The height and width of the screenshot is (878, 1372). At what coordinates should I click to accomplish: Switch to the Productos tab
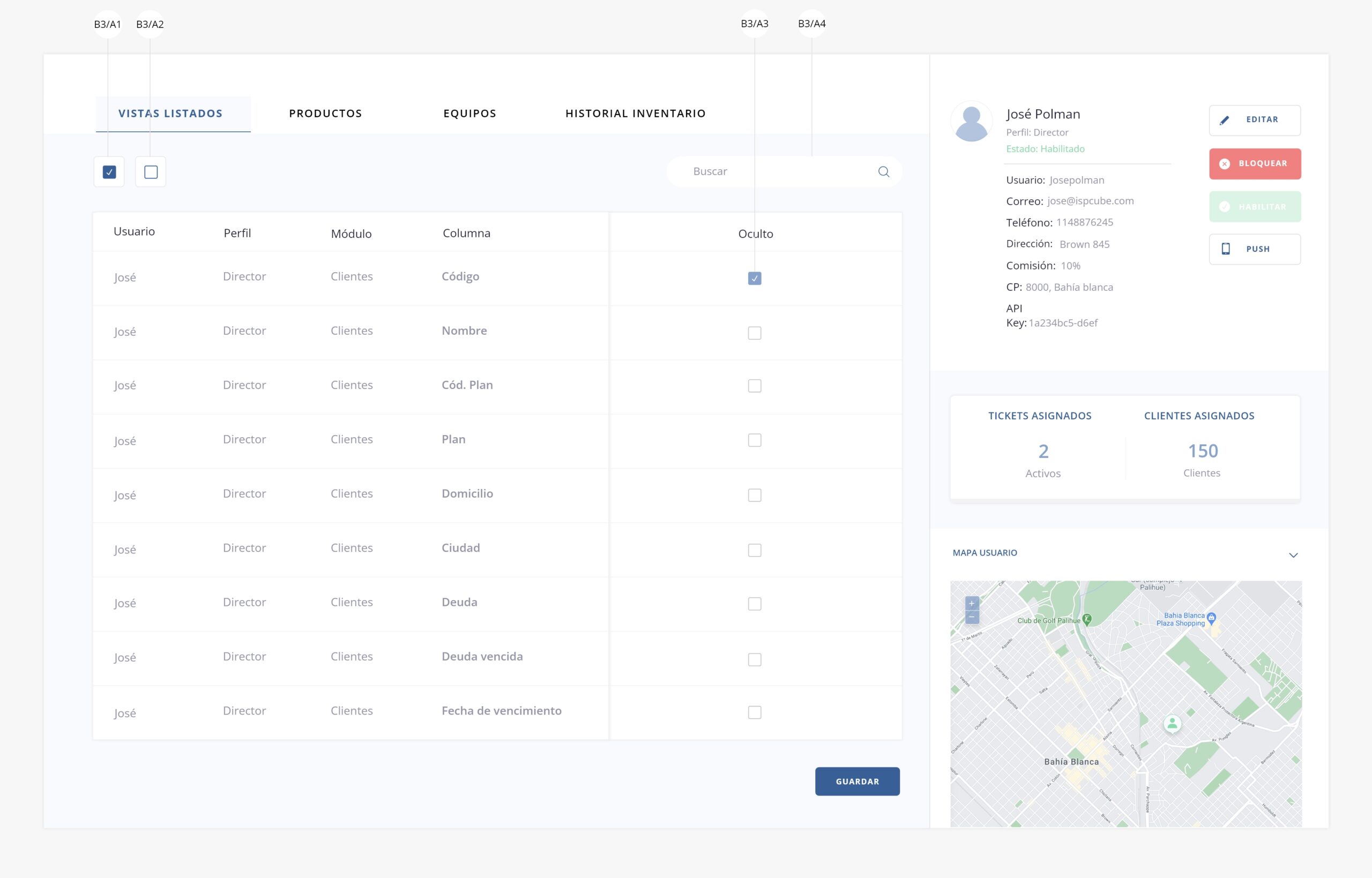[x=325, y=114]
